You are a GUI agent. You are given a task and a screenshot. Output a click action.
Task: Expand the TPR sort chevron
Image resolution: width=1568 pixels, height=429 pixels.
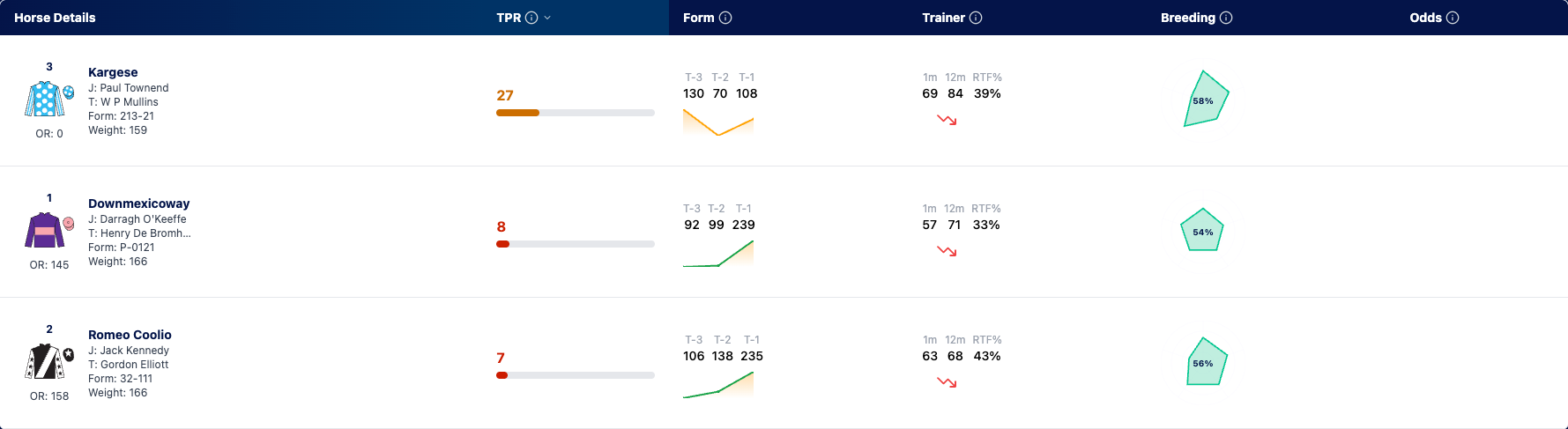[x=547, y=18]
